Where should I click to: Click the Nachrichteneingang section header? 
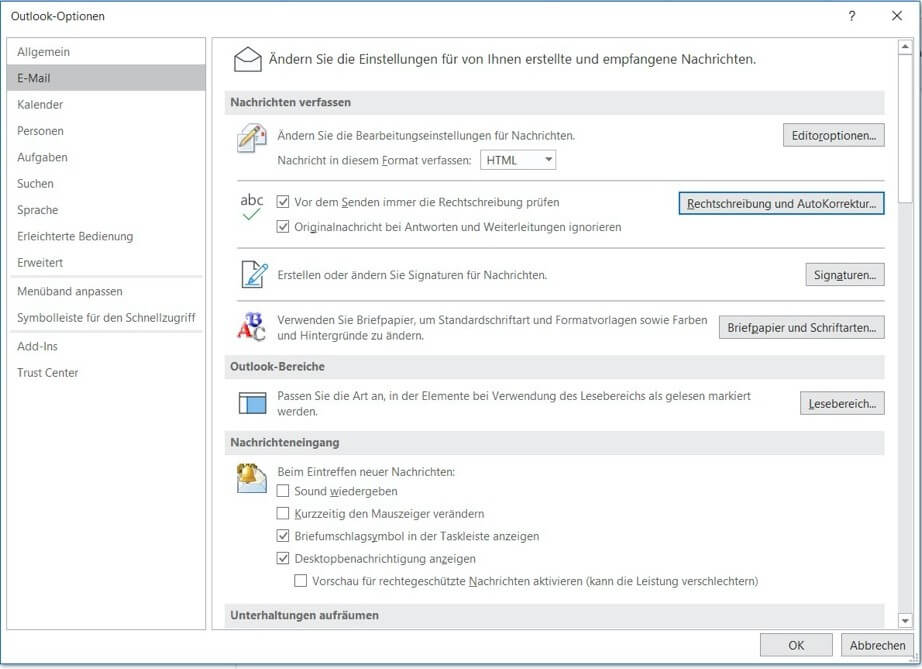pyautogui.click(x=554, y=443)
